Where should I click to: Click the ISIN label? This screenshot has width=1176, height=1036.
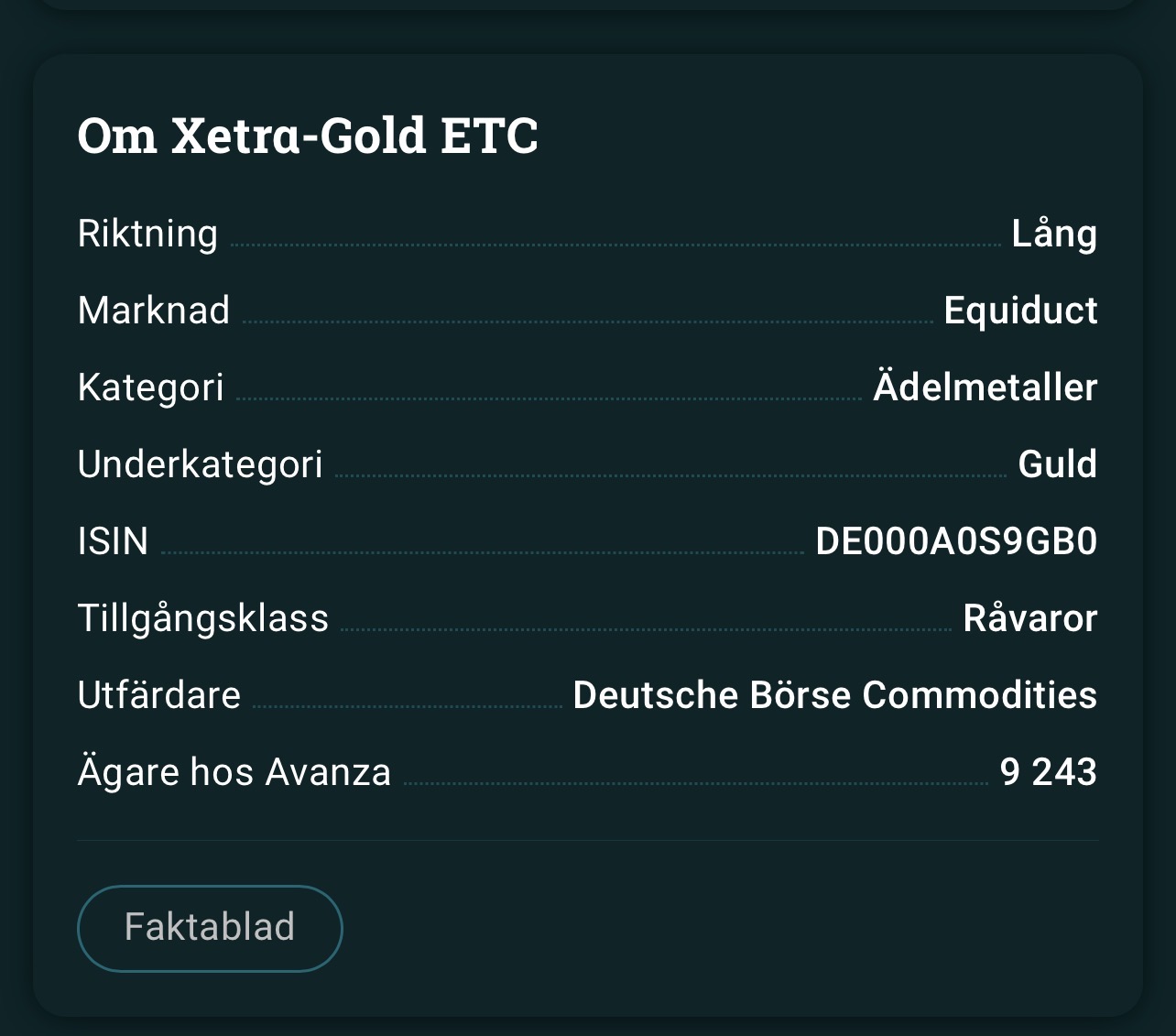click(113, 541)
